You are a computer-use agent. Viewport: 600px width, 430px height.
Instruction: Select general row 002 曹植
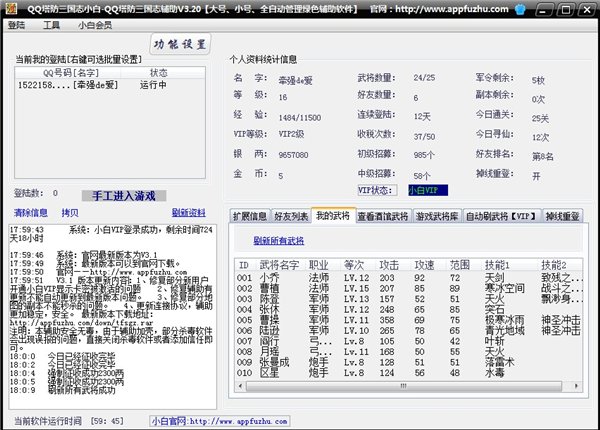click(409, 288)
